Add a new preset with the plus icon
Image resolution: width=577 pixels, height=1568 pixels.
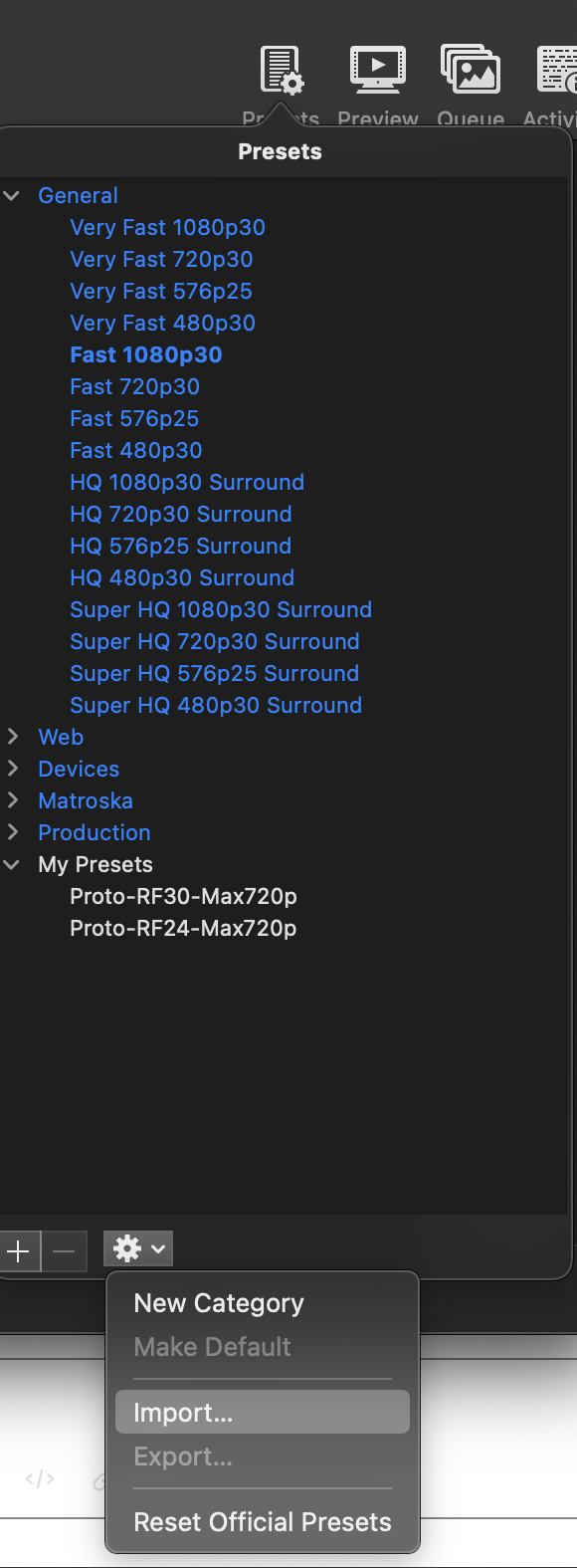point(20,1251)
